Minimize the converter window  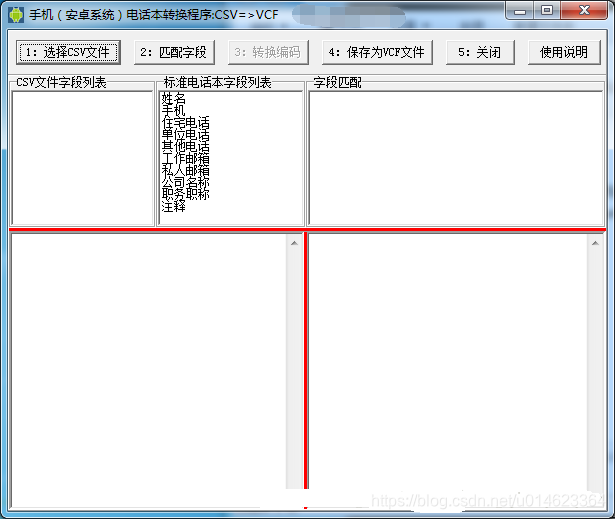click(x=520, y=11)
